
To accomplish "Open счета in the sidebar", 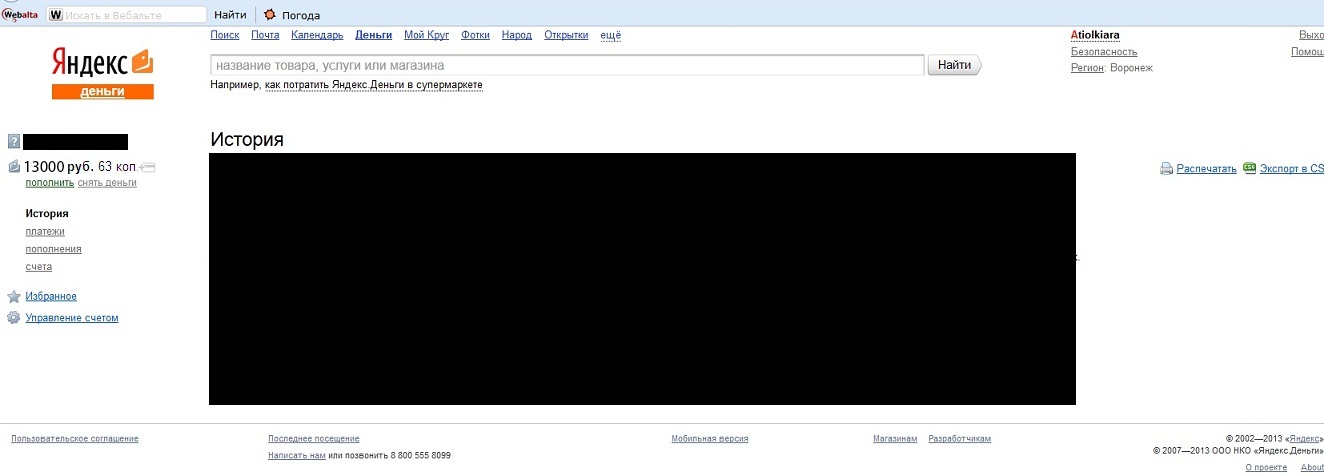I will [x=39, y=268].
